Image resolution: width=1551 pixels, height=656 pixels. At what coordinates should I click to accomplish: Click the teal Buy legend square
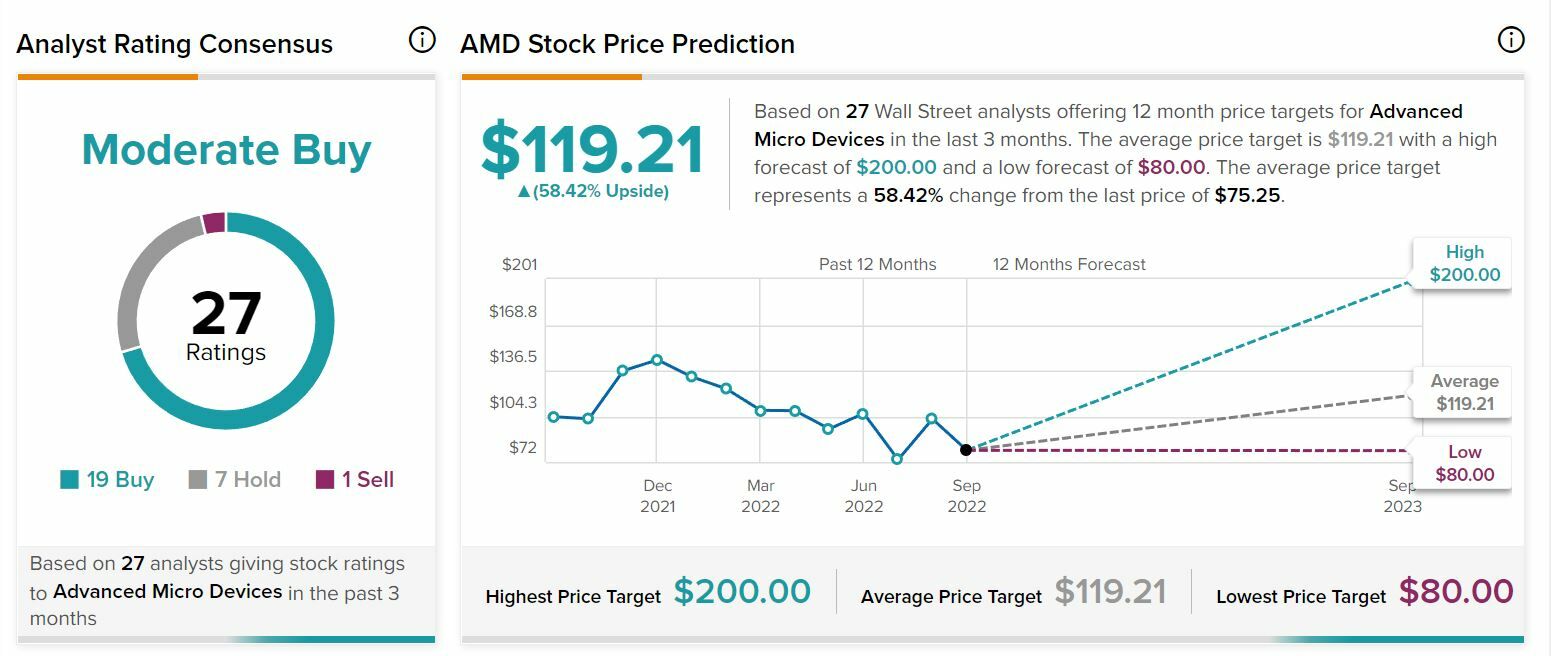point(69,480)
